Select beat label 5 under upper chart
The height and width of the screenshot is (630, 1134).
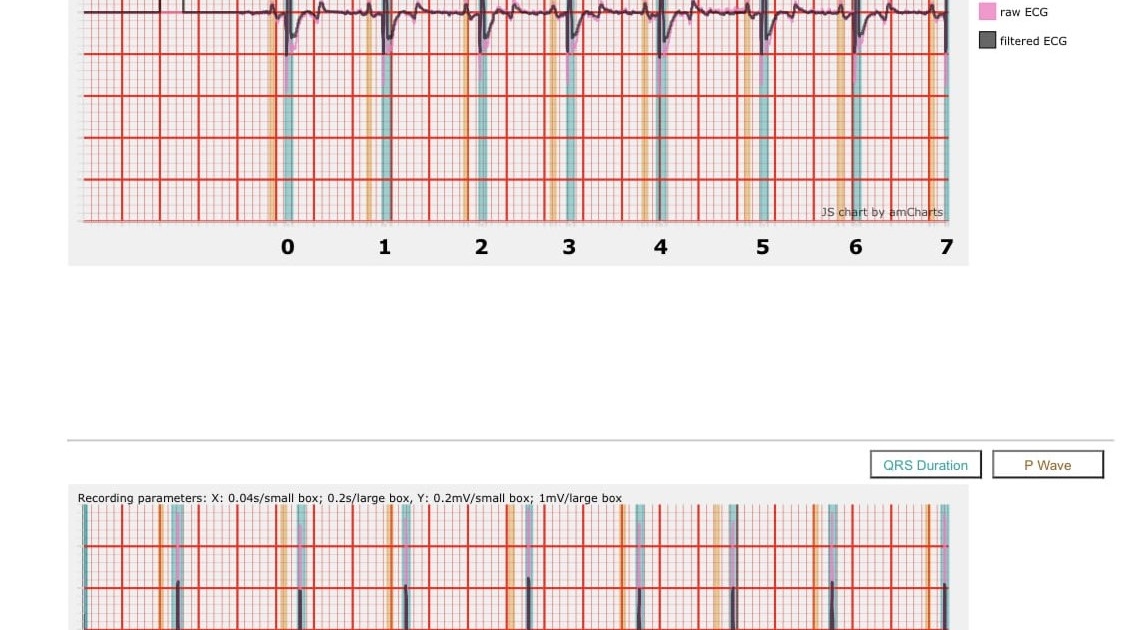coord(763,247)
